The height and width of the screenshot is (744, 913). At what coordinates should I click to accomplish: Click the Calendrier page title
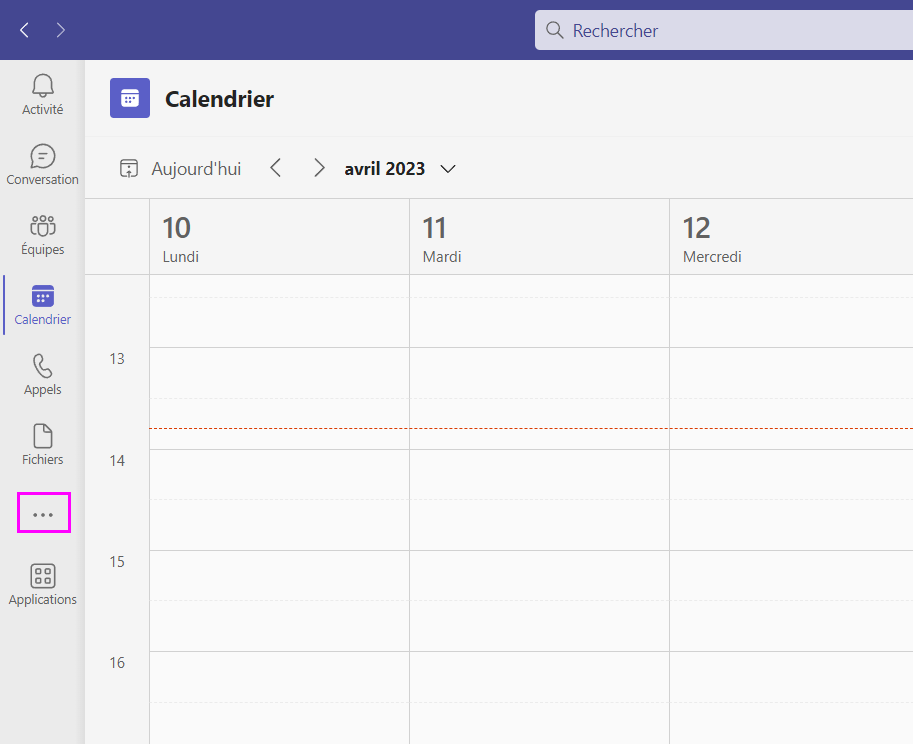[x=220, y=99]
